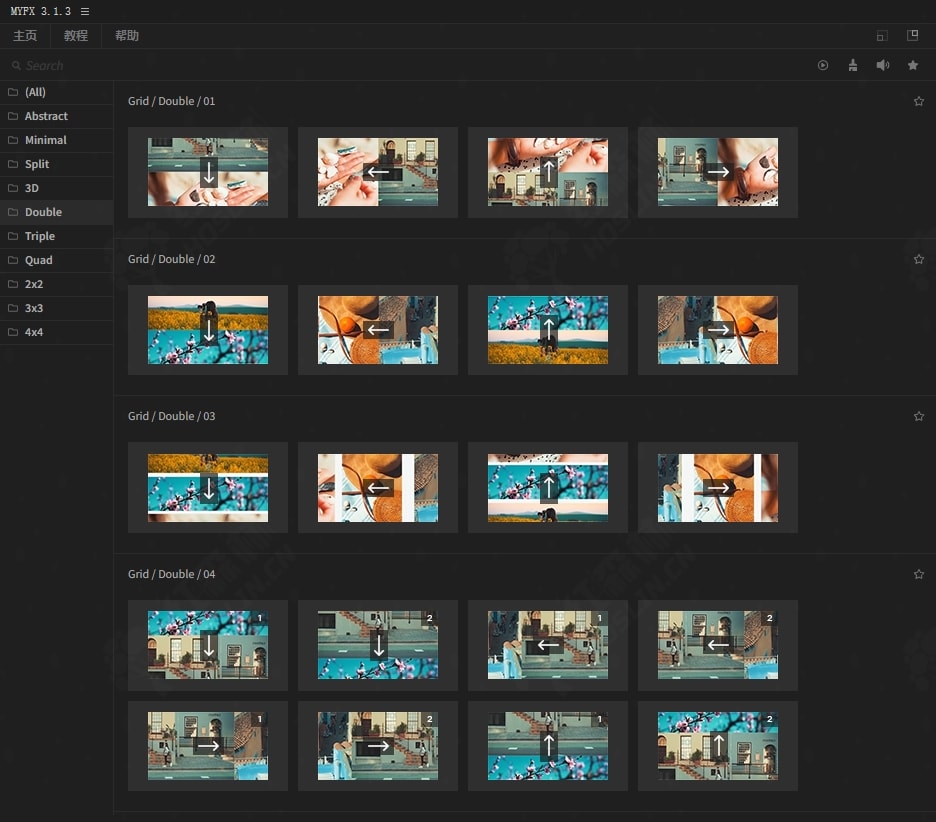Click the Grid / Double / 03 heading
The height and width of the screenshot is (822, 936).
click(171, 416)
